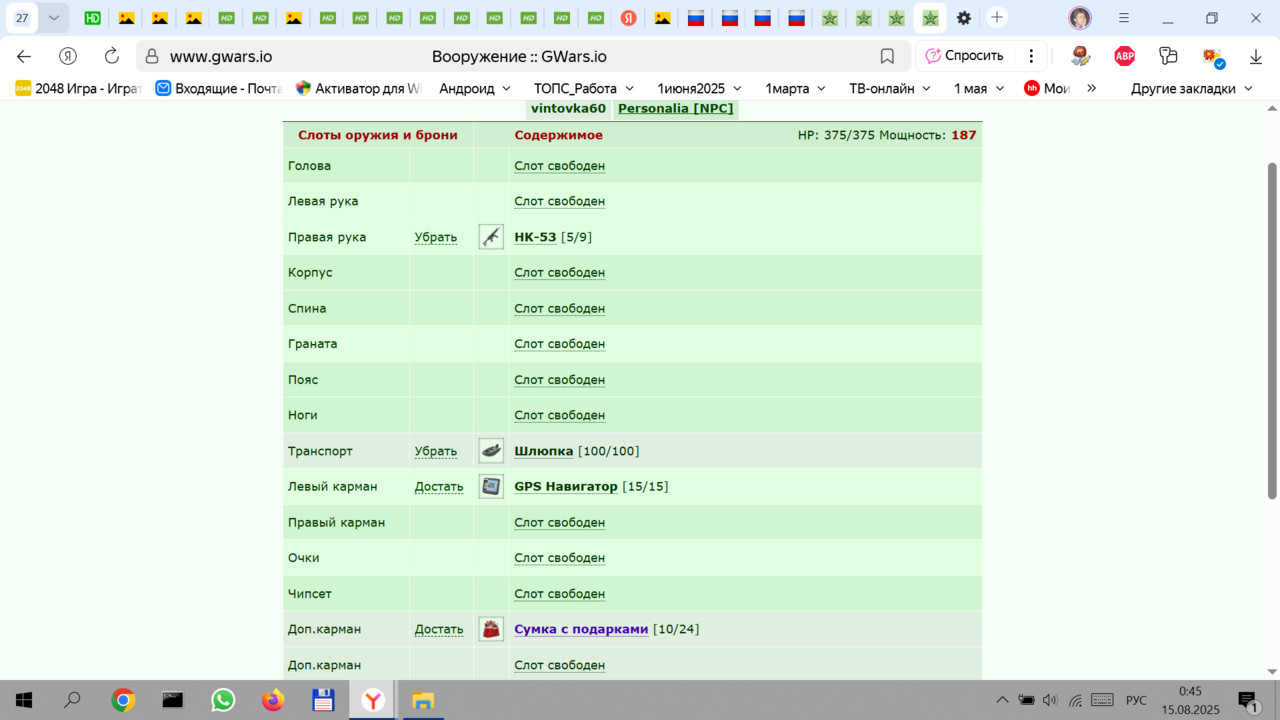
Task: Open Firefox from the taskbar
Action: (x=273, y=700)
